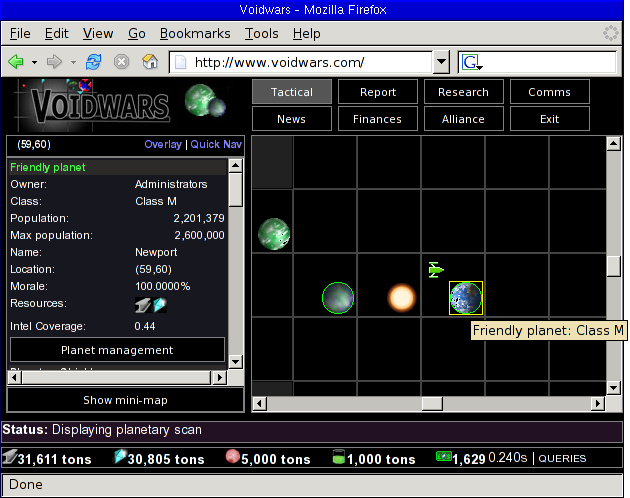The width and height of the screenshot is (630, 498).
Task: Click the metal icon beside 31,611 tons
Action: [10, 457]
